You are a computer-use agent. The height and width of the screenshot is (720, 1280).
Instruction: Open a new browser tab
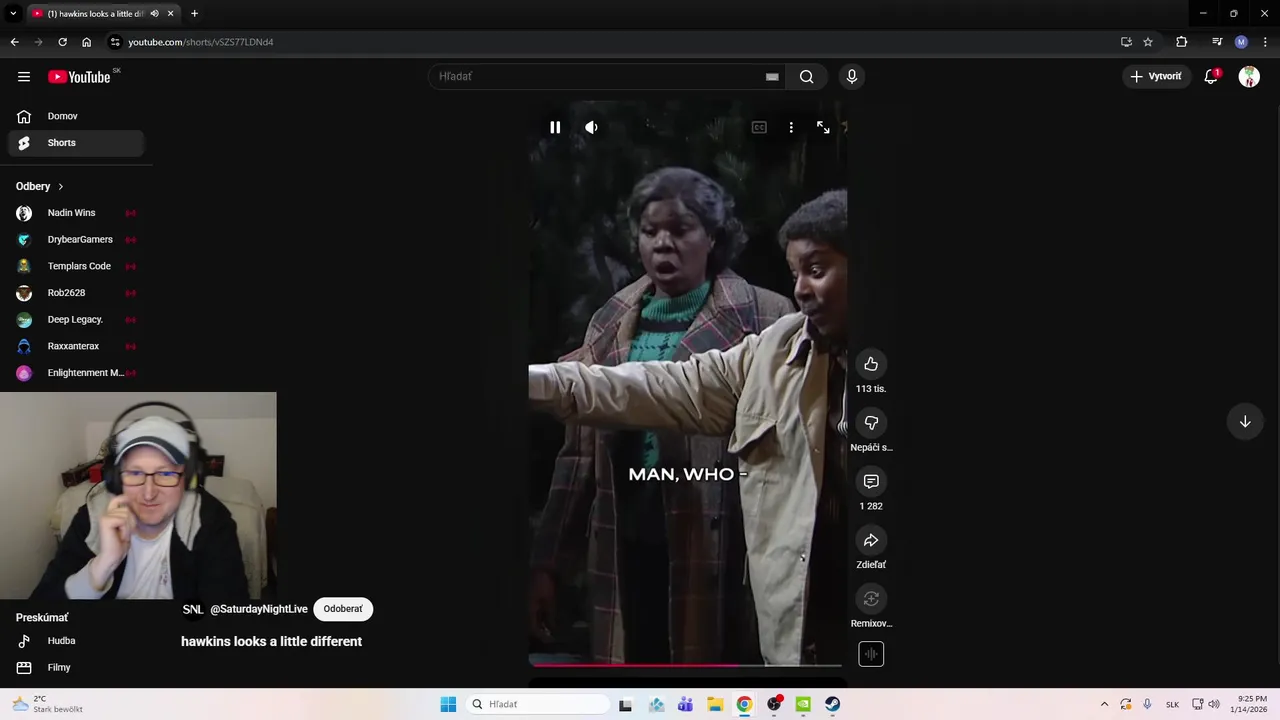pos(194,14)
